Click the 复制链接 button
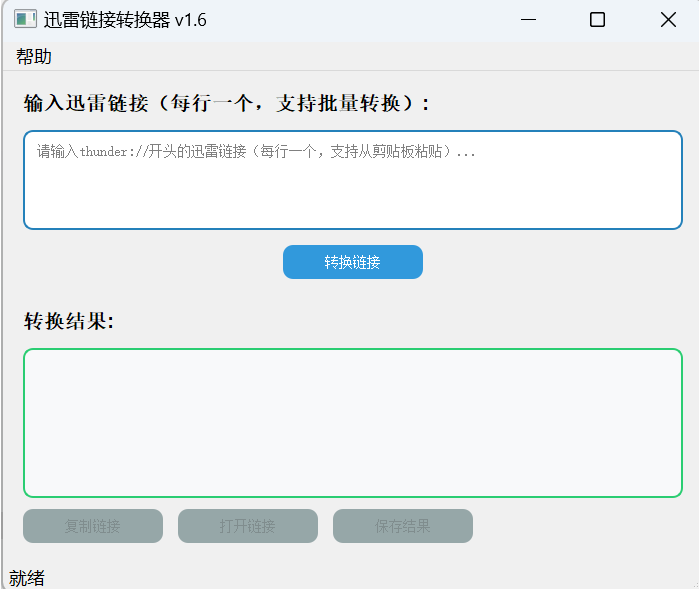This screenshot has height=589, width=699. tap(93, 526)
